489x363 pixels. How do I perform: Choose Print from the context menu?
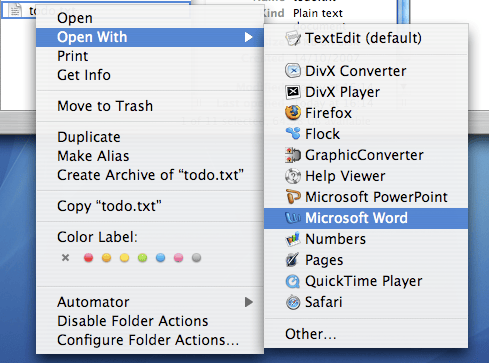coord(150,56)
